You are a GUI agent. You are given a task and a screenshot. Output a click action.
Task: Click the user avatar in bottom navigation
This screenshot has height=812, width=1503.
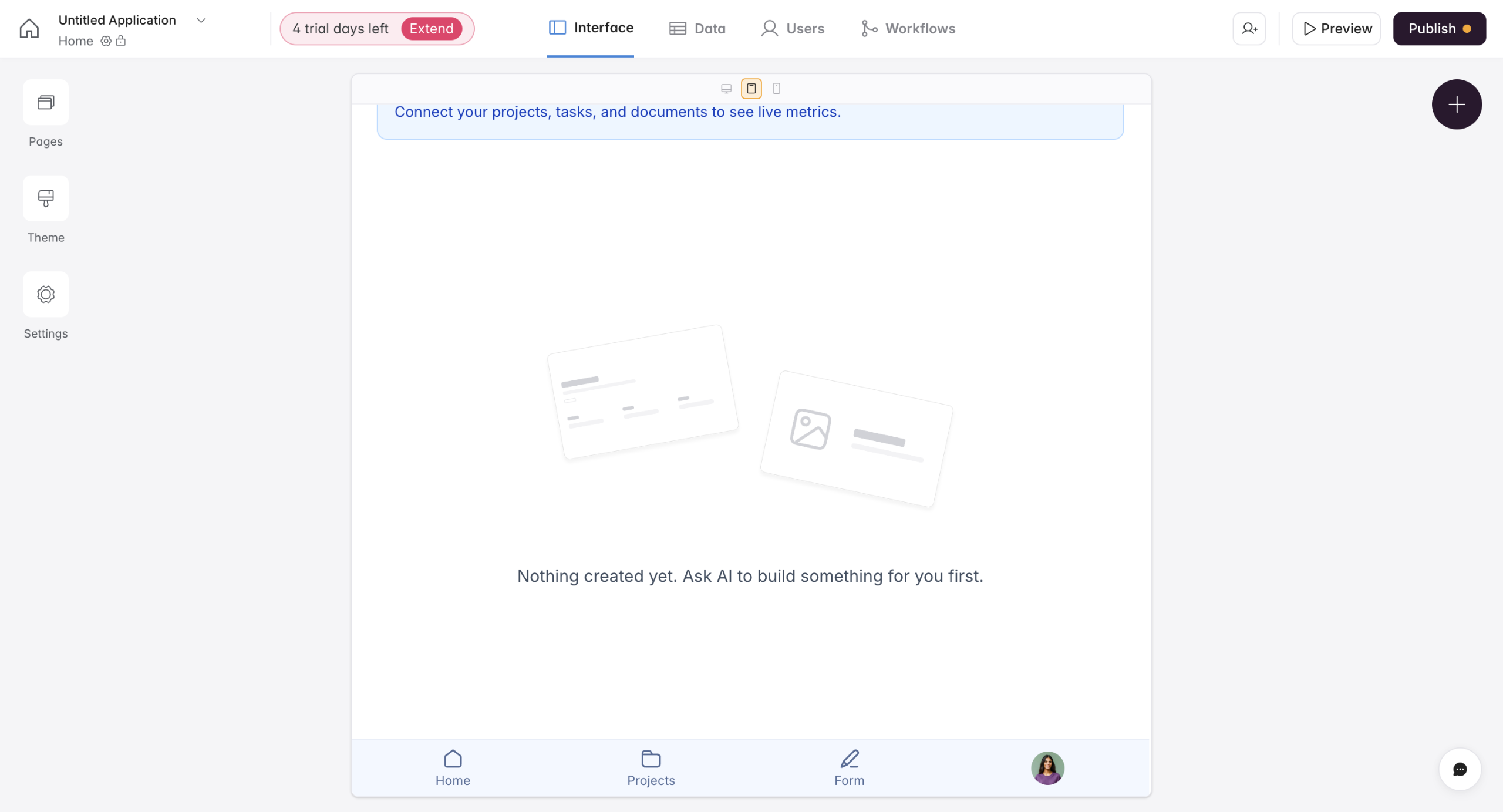coord(1048,768)
